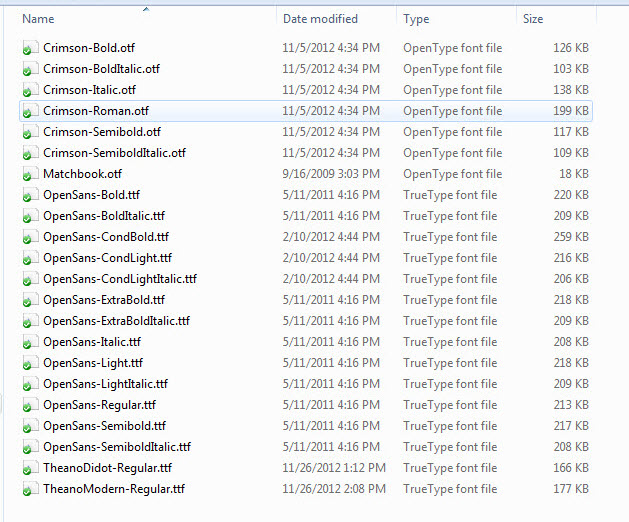Click the Crimson-SemiboldItalic.otf file name
Image resolution: width=629 pixels, height=522 pixels.
pyautogui.click(x=114, y=153)
